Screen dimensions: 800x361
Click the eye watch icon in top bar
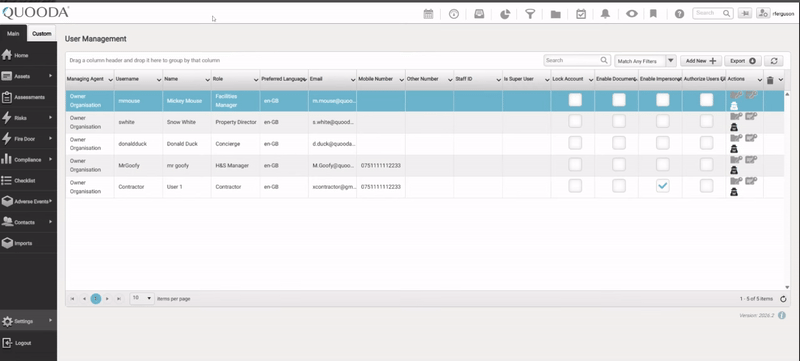click(632, 14)
